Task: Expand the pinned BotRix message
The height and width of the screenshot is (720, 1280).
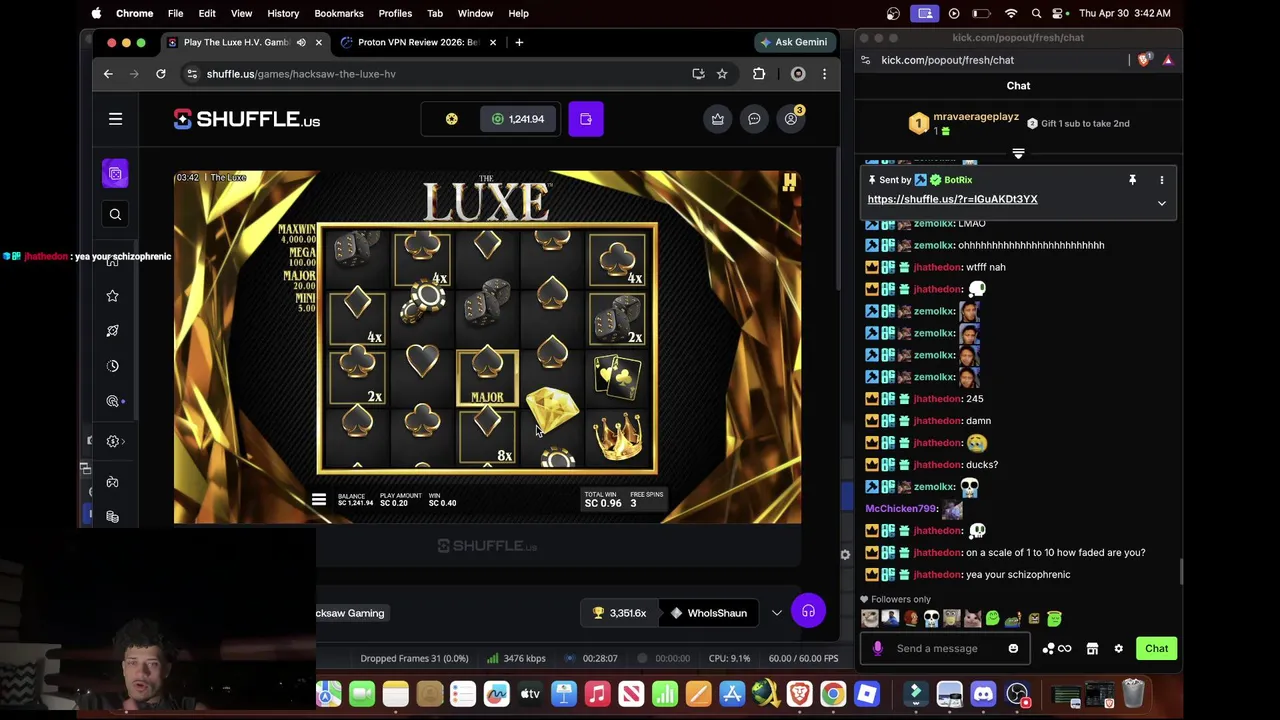Action: (x=1161, y=203)
